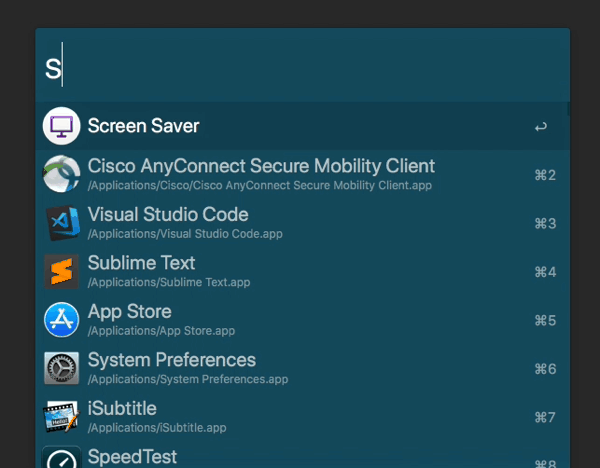Image resolution: width=600 pixels, height=468 pixels.
Task: Click the blue App Store icon
Action: 61,320
